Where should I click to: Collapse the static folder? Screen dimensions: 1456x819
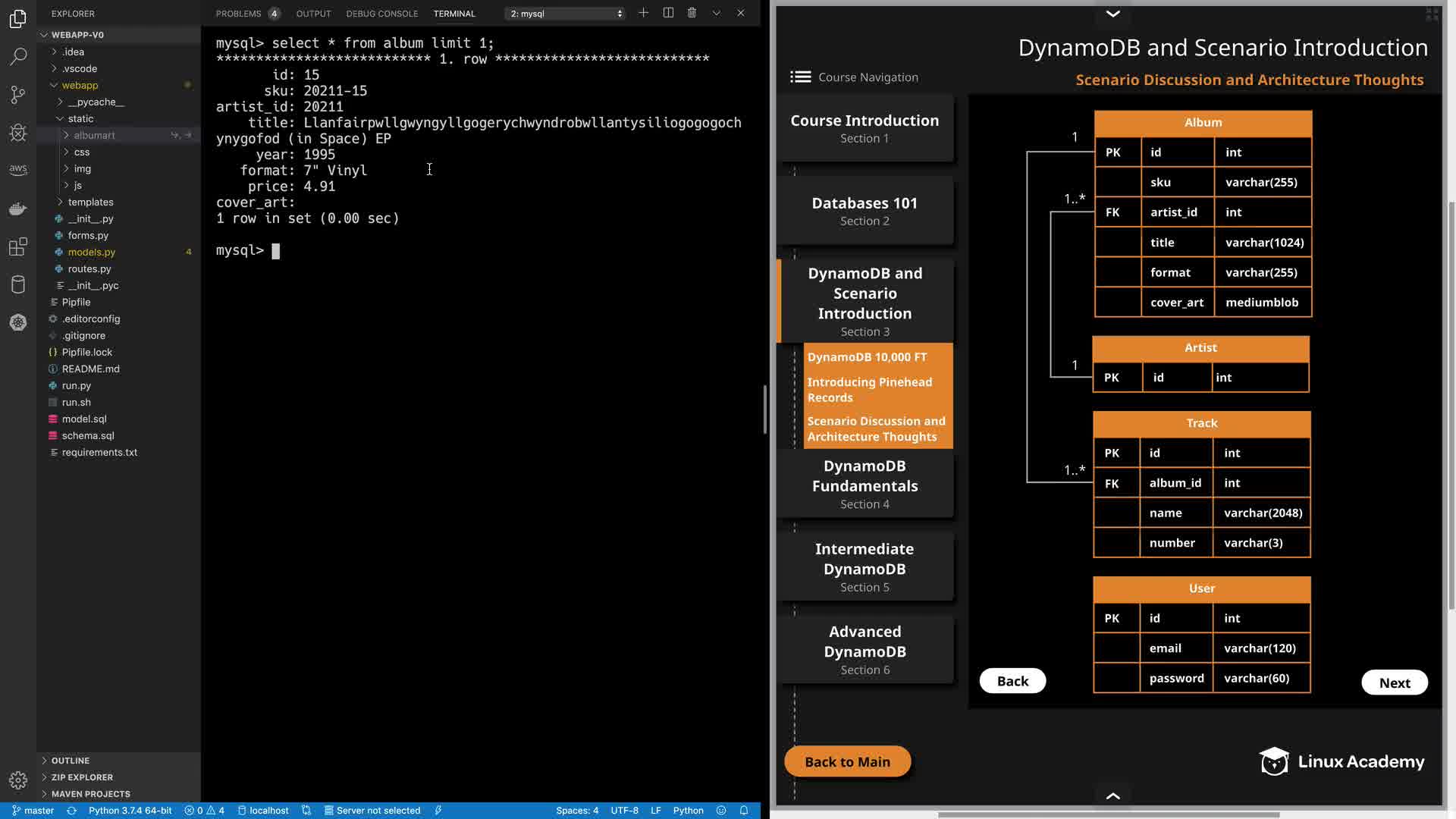click(80, 118)
